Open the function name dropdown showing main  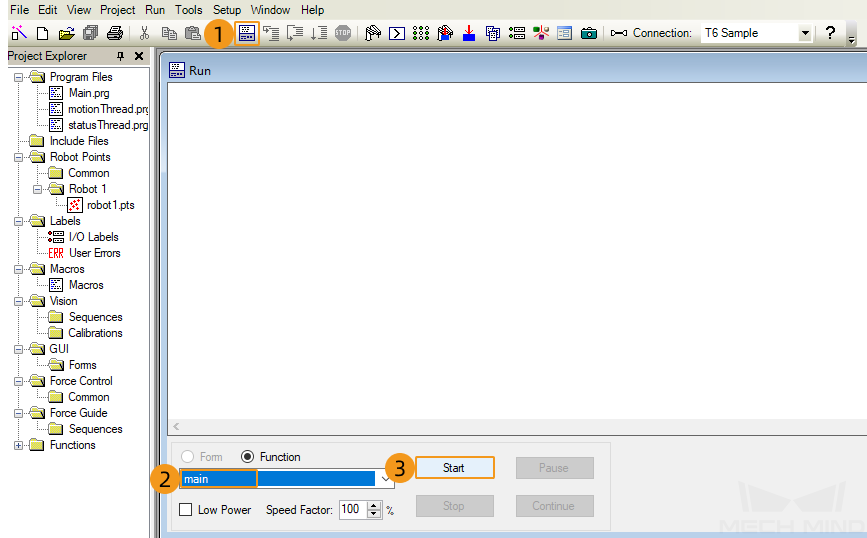click(x=287, y=479)
